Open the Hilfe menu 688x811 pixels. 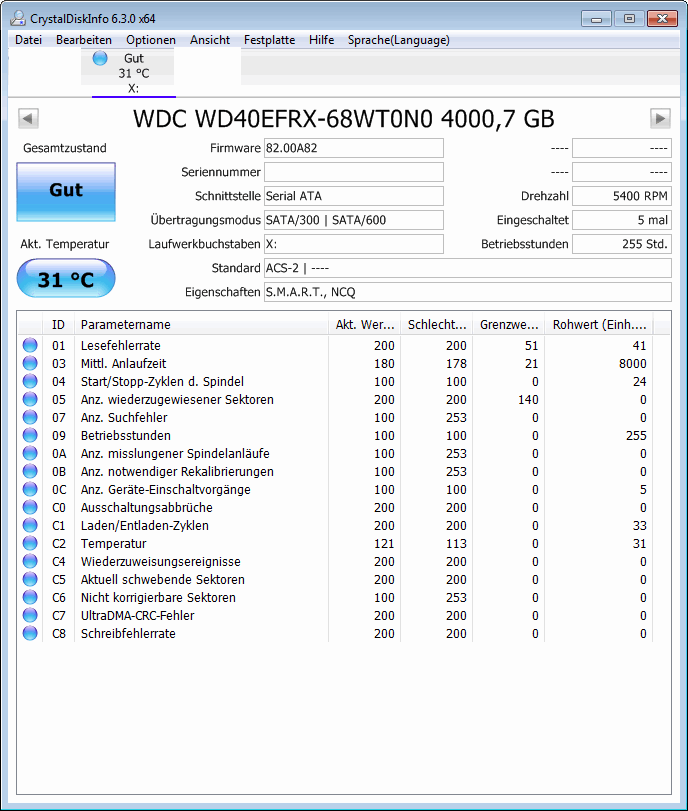[321, 40]
